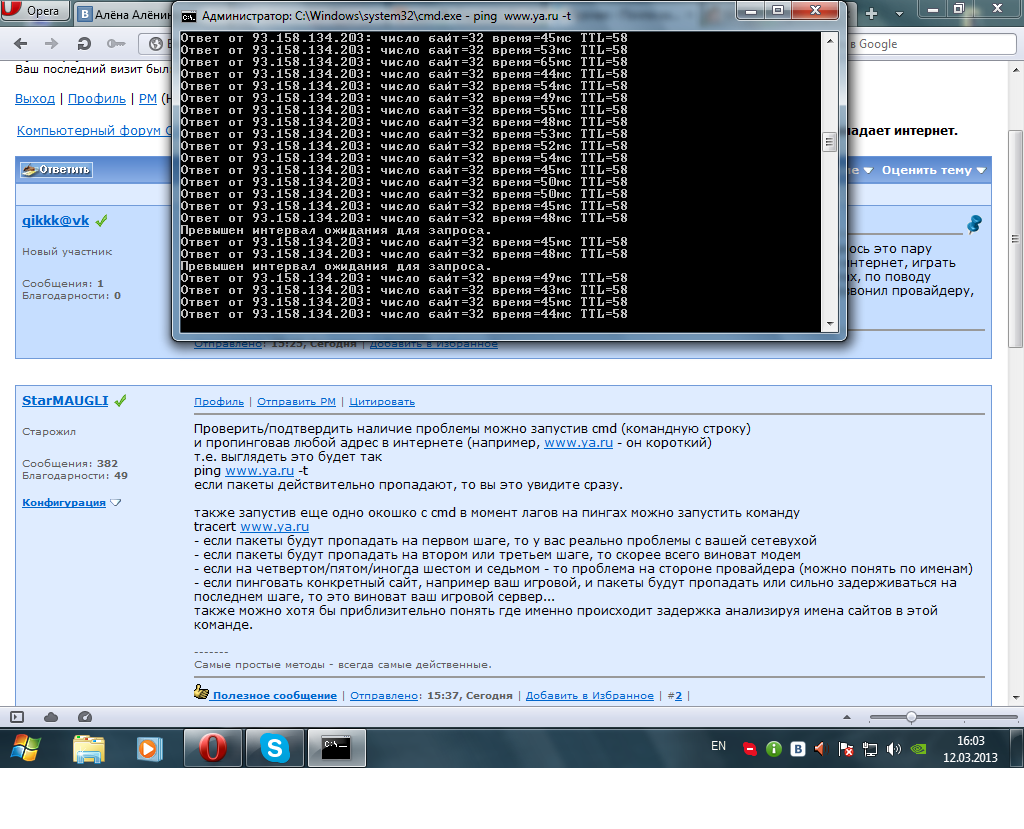Click the cmd window vertical scrollbar thumb
The width and height of the screenshot is (1024, 829).
point(829,142)
